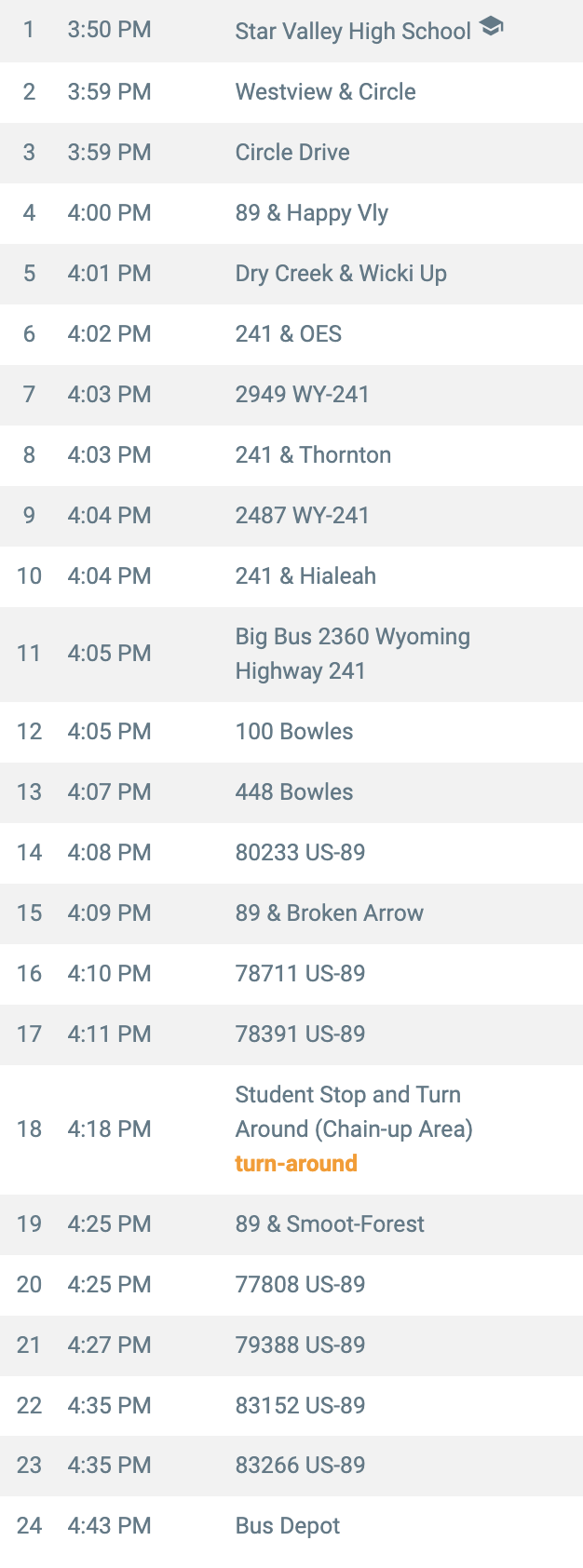Screen dimensions: 583x1568
Task: Select Student Stop and Turn Around entry
Action: click(291, 1129)
